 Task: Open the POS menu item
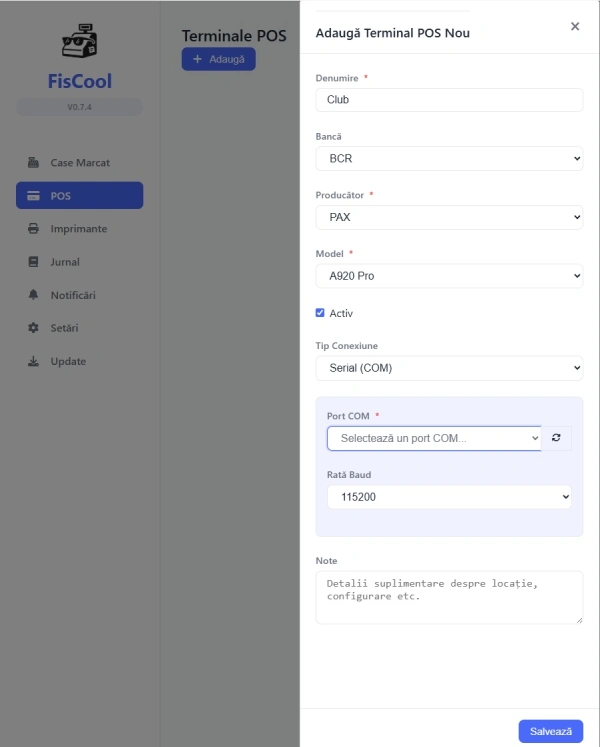(x=80, y=195)
